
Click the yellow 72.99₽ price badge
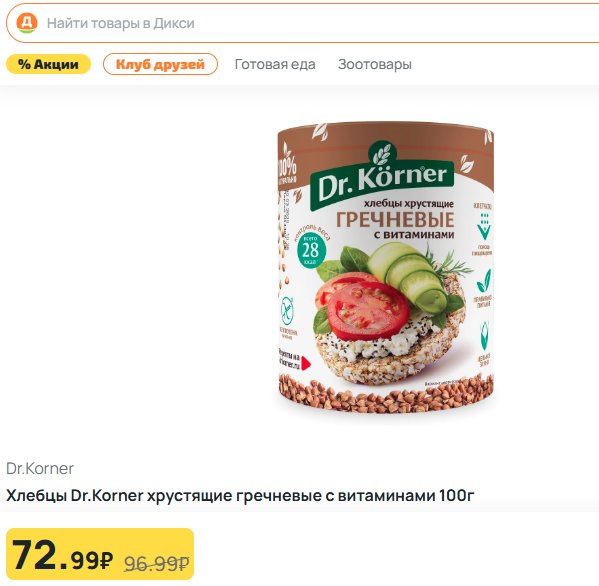coord(100,554)
